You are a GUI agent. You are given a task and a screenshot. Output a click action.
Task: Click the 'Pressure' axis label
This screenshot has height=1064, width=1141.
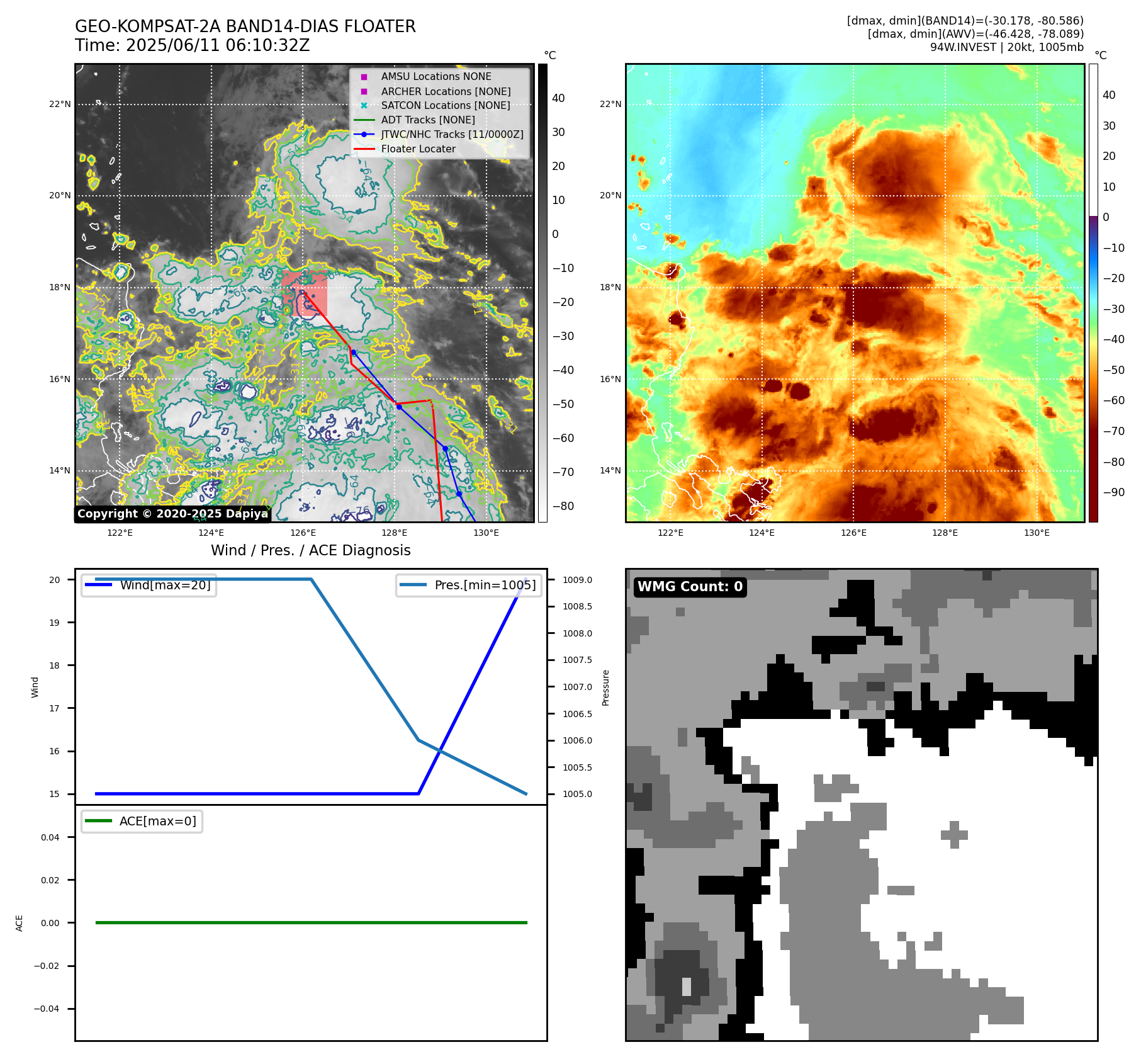(605, 688)
